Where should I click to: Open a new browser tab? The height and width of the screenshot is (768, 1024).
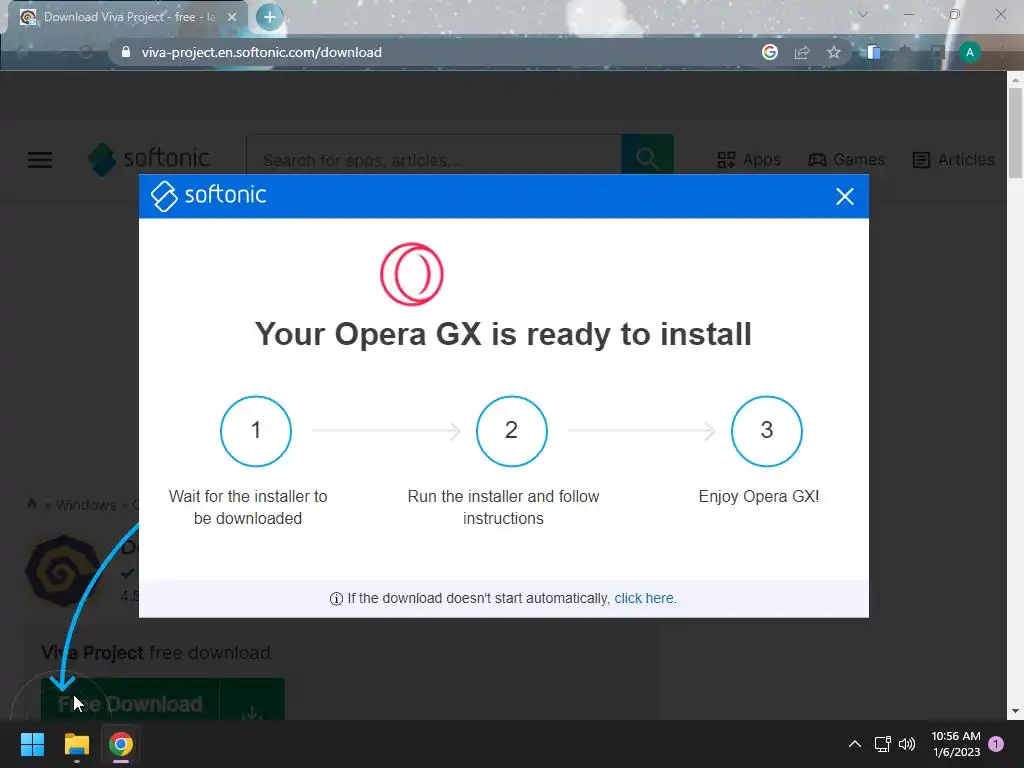coord(269,17)
